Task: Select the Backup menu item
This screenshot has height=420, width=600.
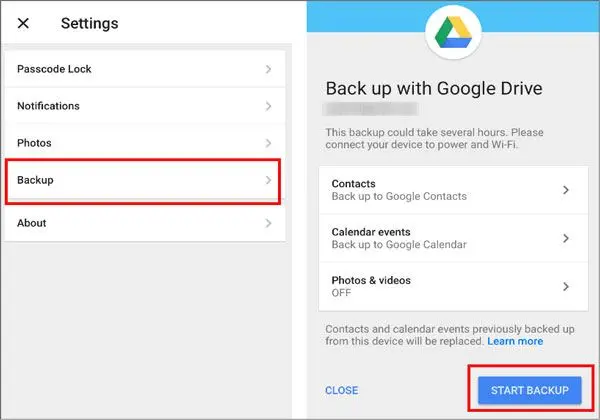Action: 36,180
